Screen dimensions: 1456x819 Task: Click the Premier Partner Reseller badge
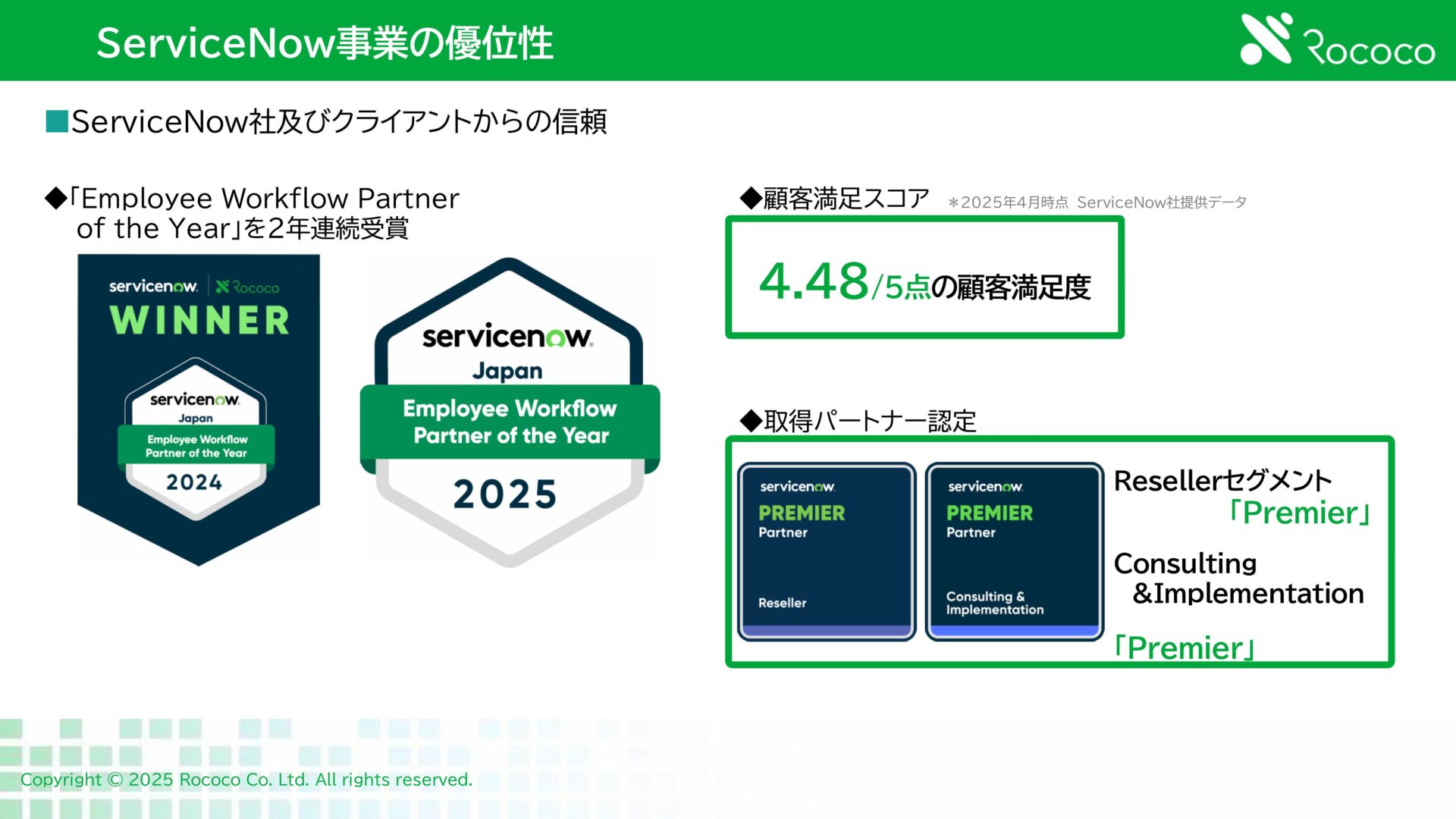click(x=827, y=551)
